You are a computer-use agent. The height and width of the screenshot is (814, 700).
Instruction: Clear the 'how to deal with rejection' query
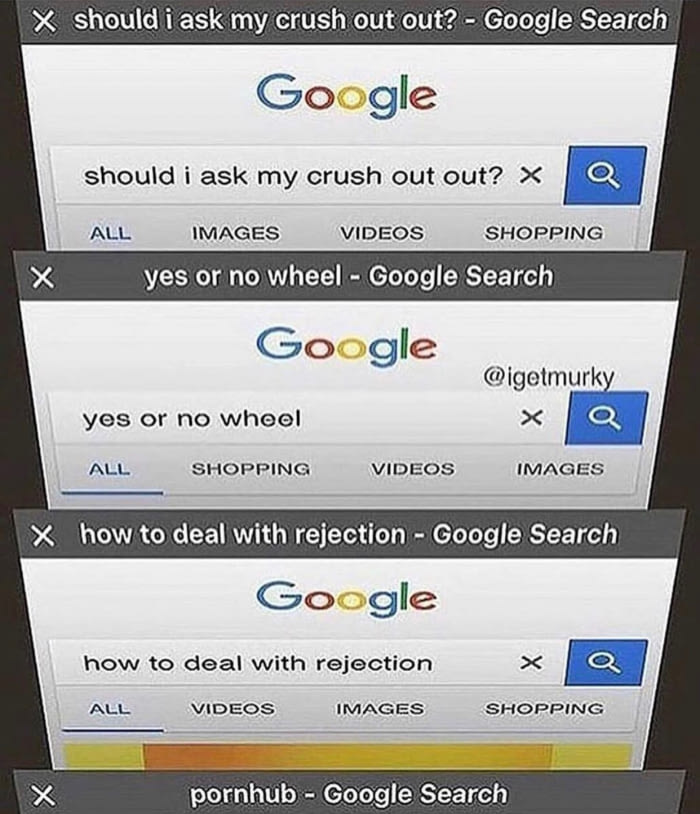[x=532, y=662]
